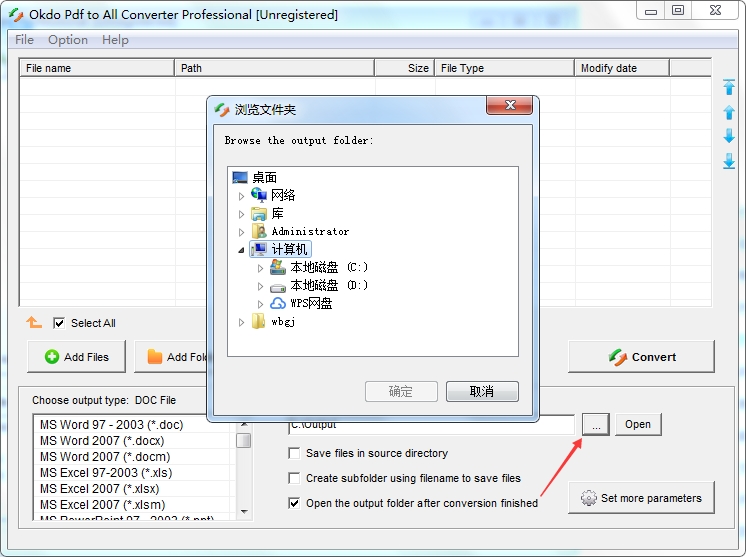The width and height of the screenshot is (746, 557).
Task: Click the Okdo logo in main title bar
Action: tap(16, 15)
